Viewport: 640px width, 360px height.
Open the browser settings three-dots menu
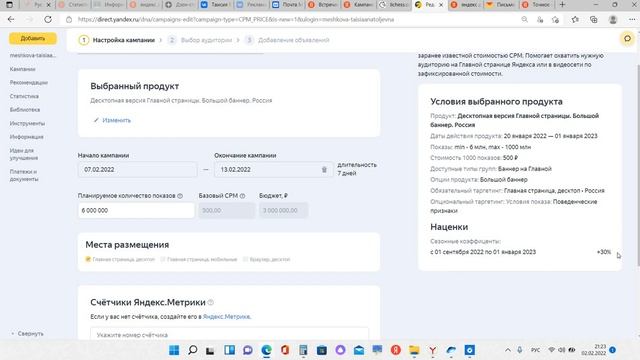[x=632, y=19]
